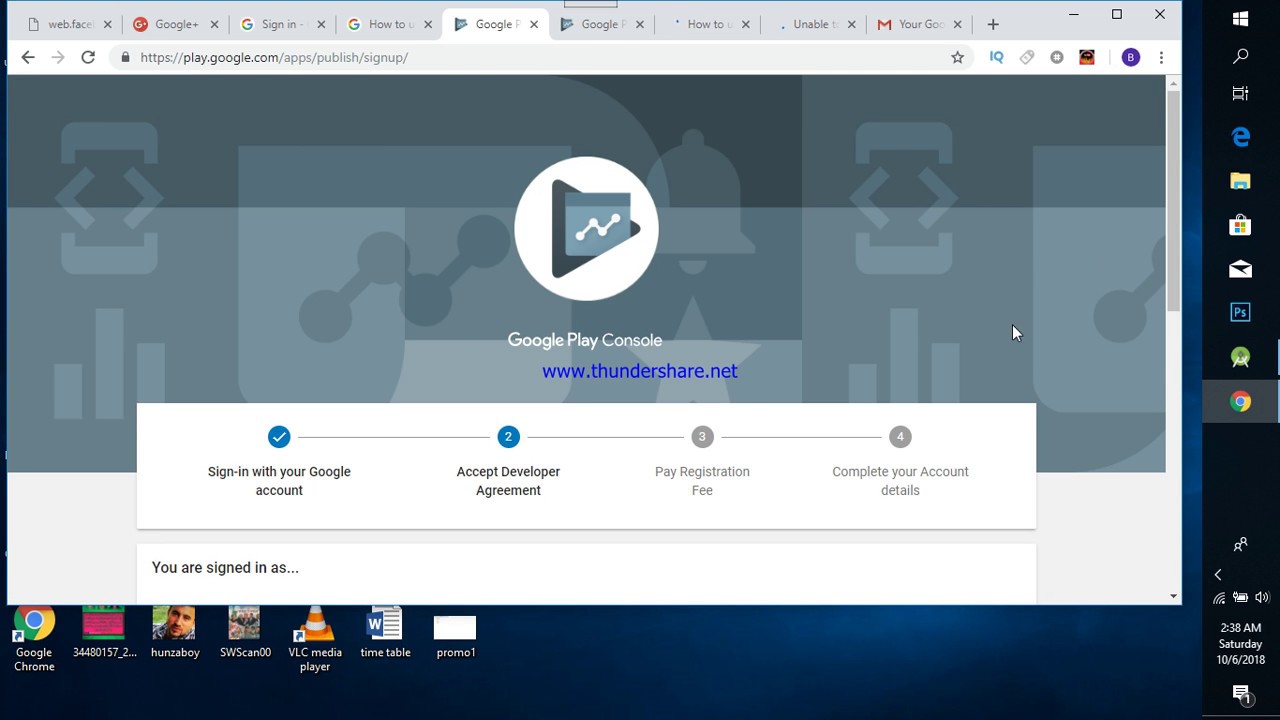Viewport: 1280px width, 720px height.
Task: Click the scrollbar down arrow
Action: [x=1173, y=596]
